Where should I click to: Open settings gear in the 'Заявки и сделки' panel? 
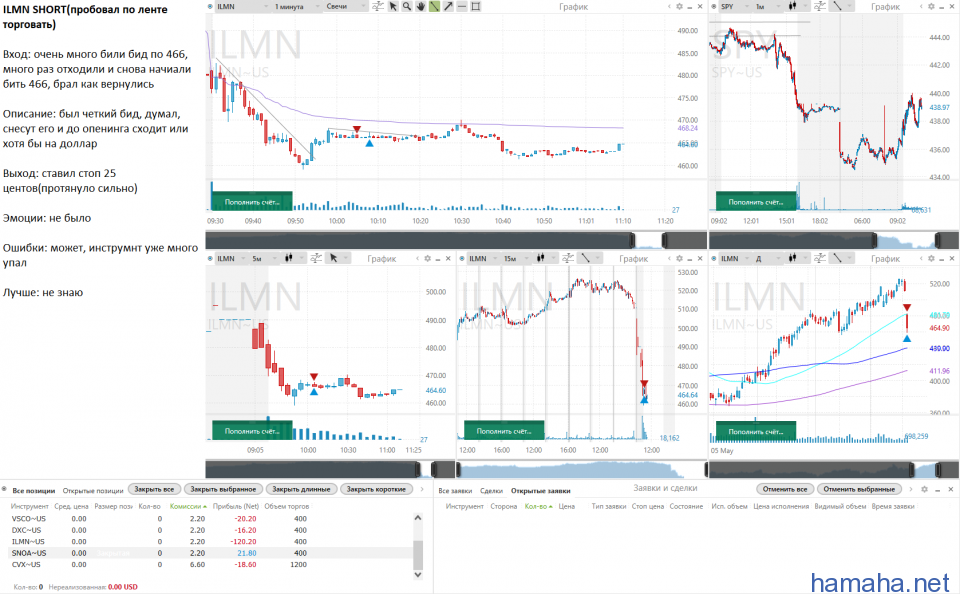(x=924, y=489)
